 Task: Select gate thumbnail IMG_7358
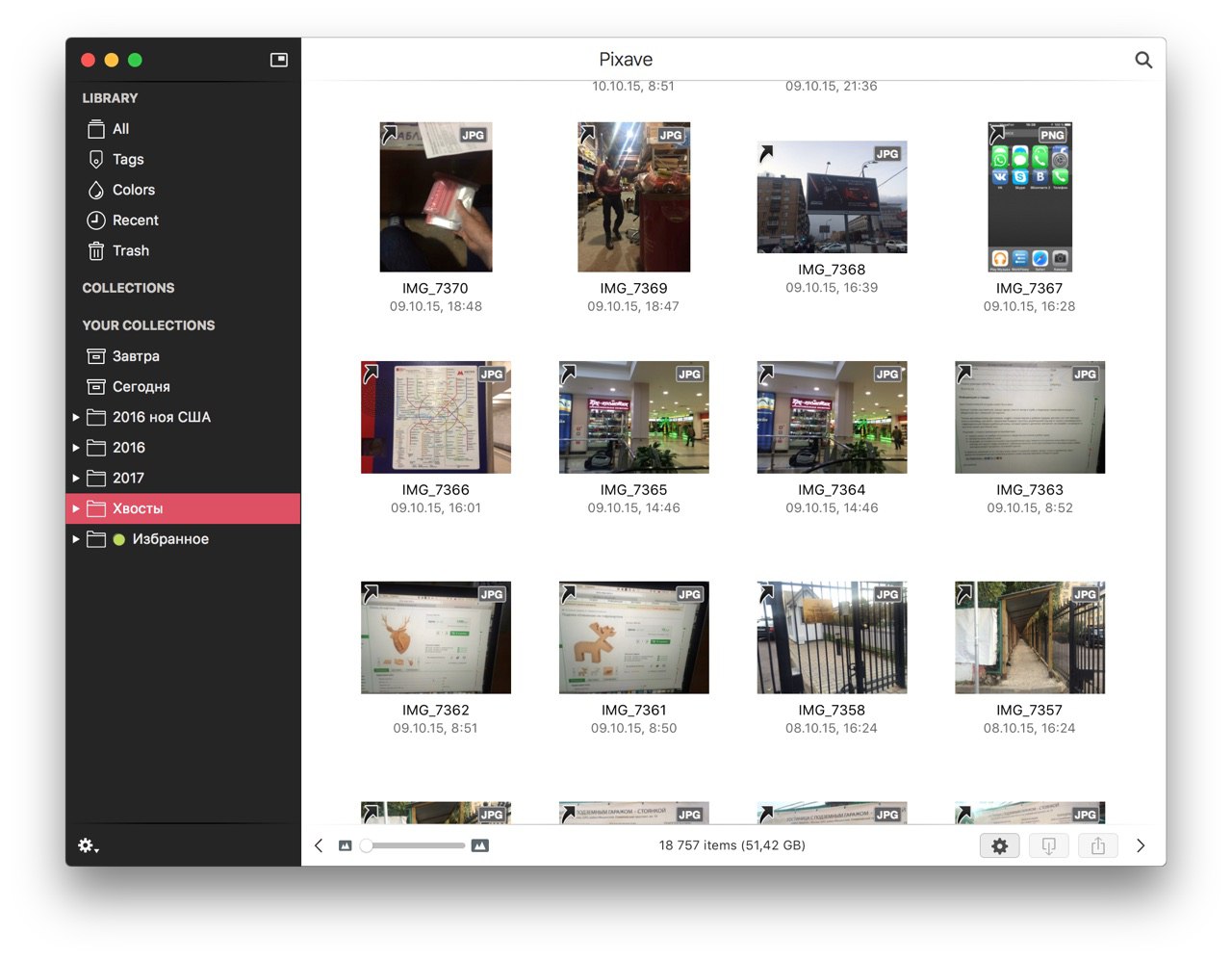[832, 637]
